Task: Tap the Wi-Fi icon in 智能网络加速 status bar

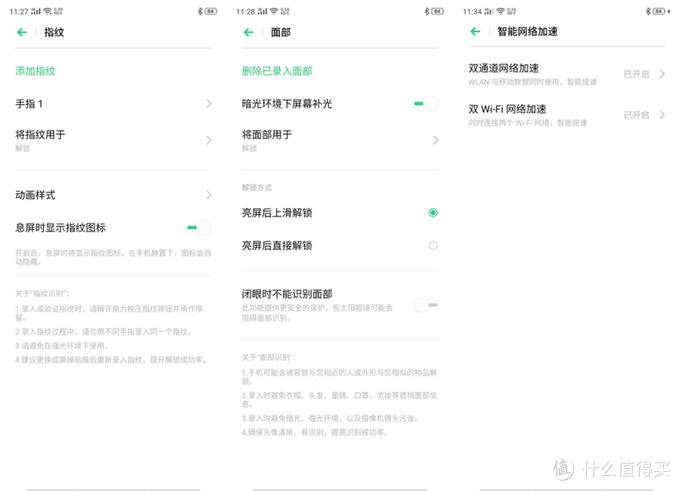Action: [x=500, y=11]
